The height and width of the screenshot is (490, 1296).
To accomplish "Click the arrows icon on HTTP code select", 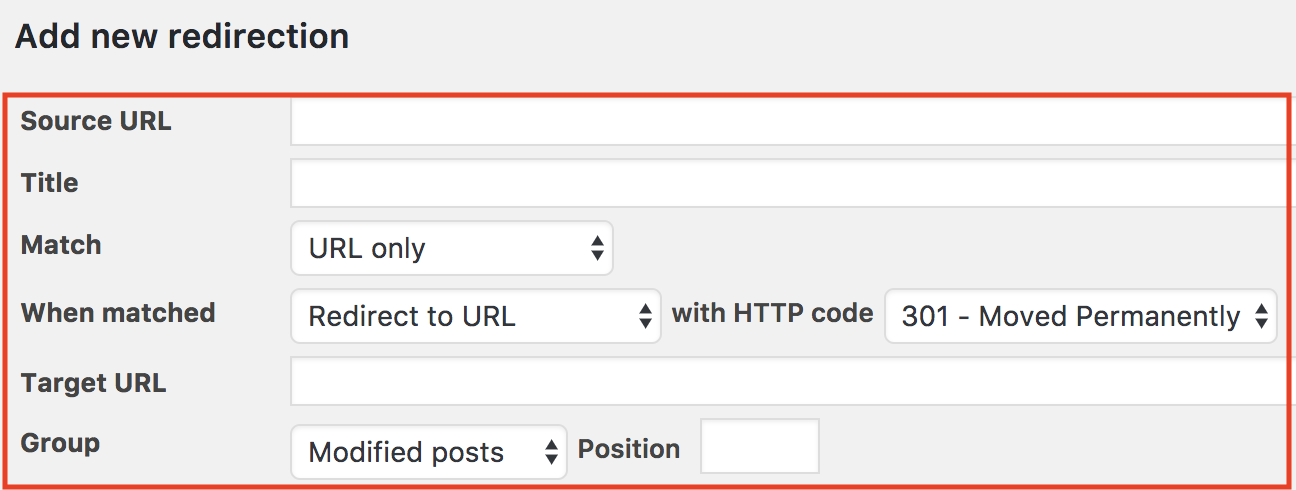I will 1261,317.
